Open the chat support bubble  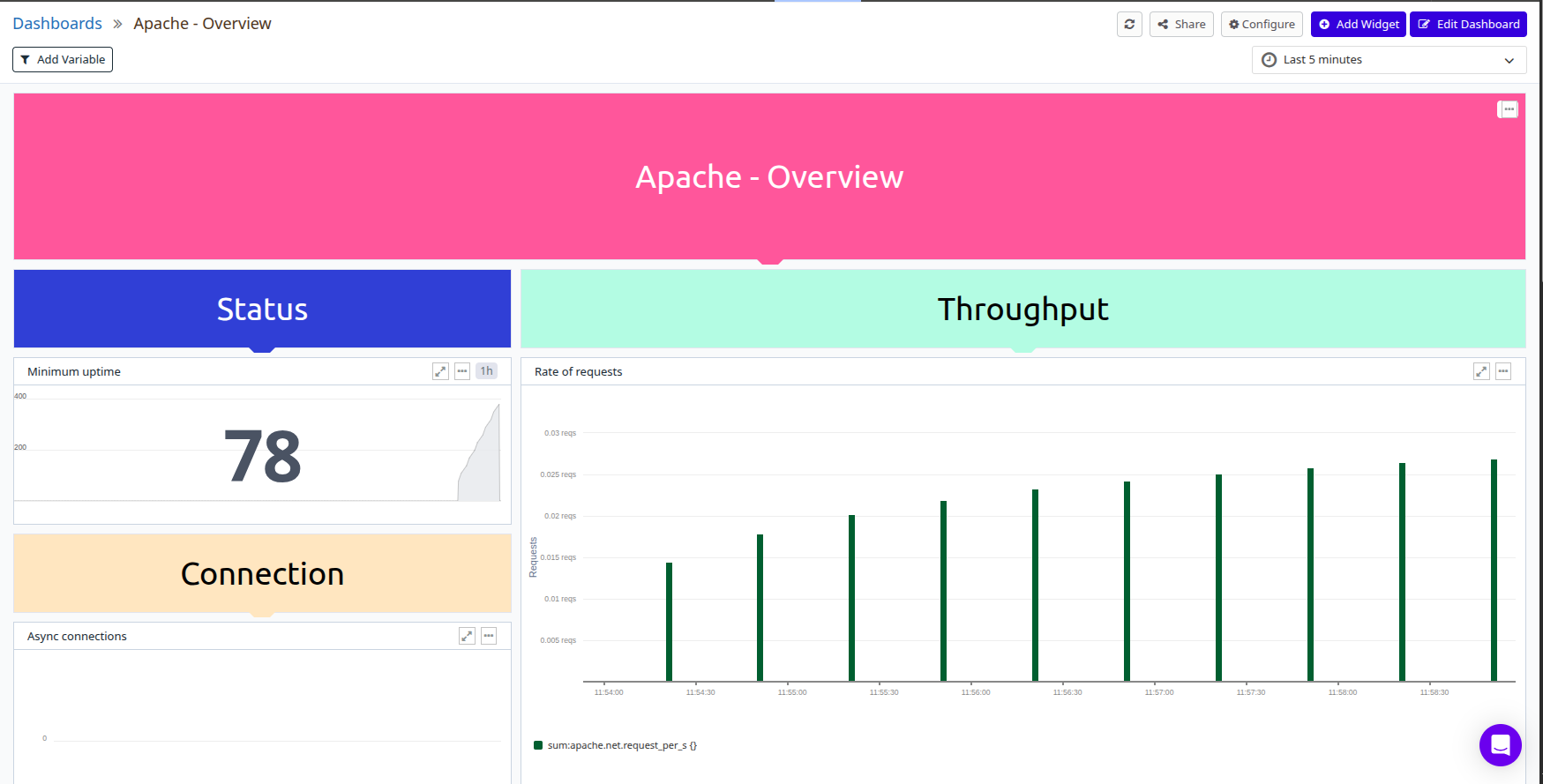[1500, 745]
